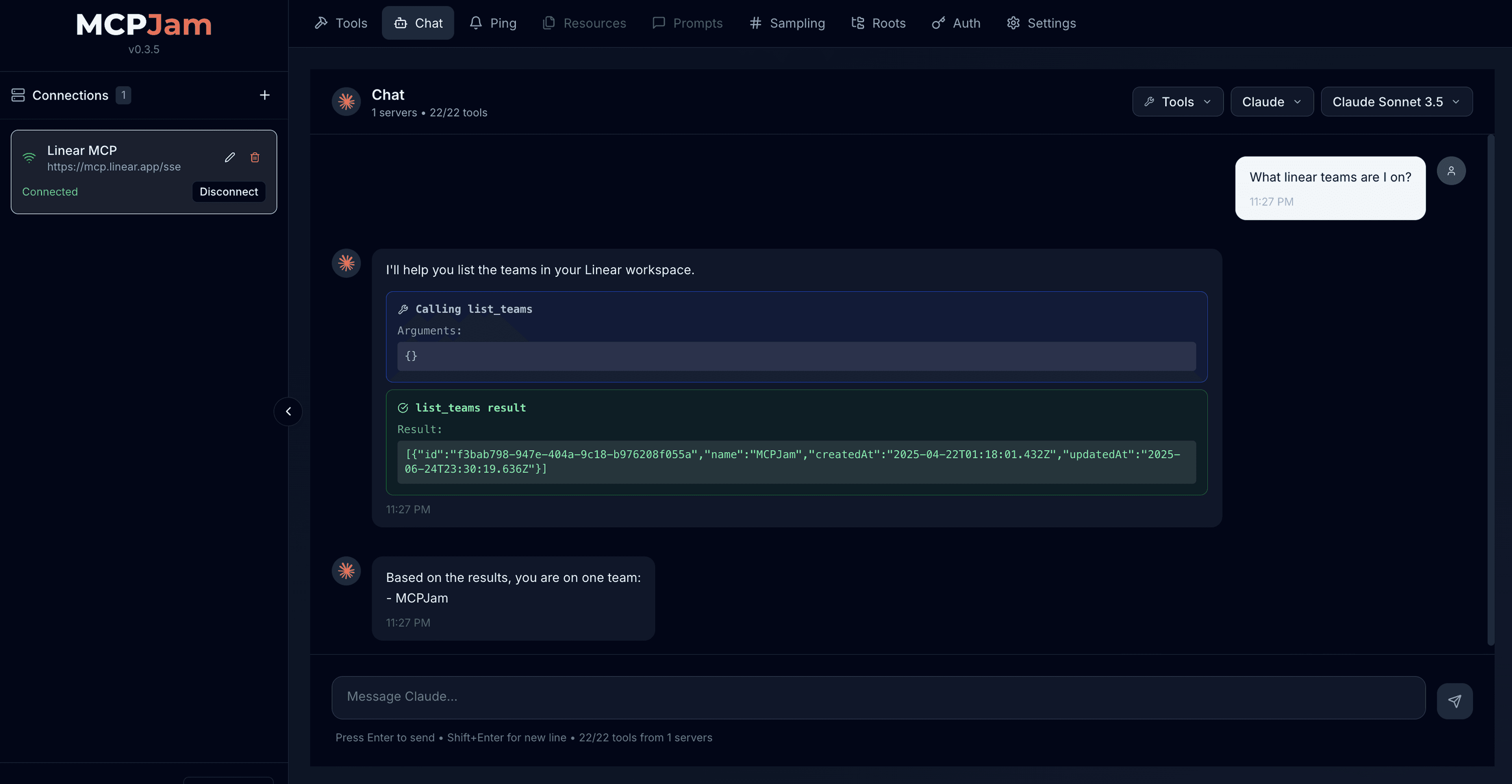Click the https://mcp.linear.app/sse URL text

114,166
